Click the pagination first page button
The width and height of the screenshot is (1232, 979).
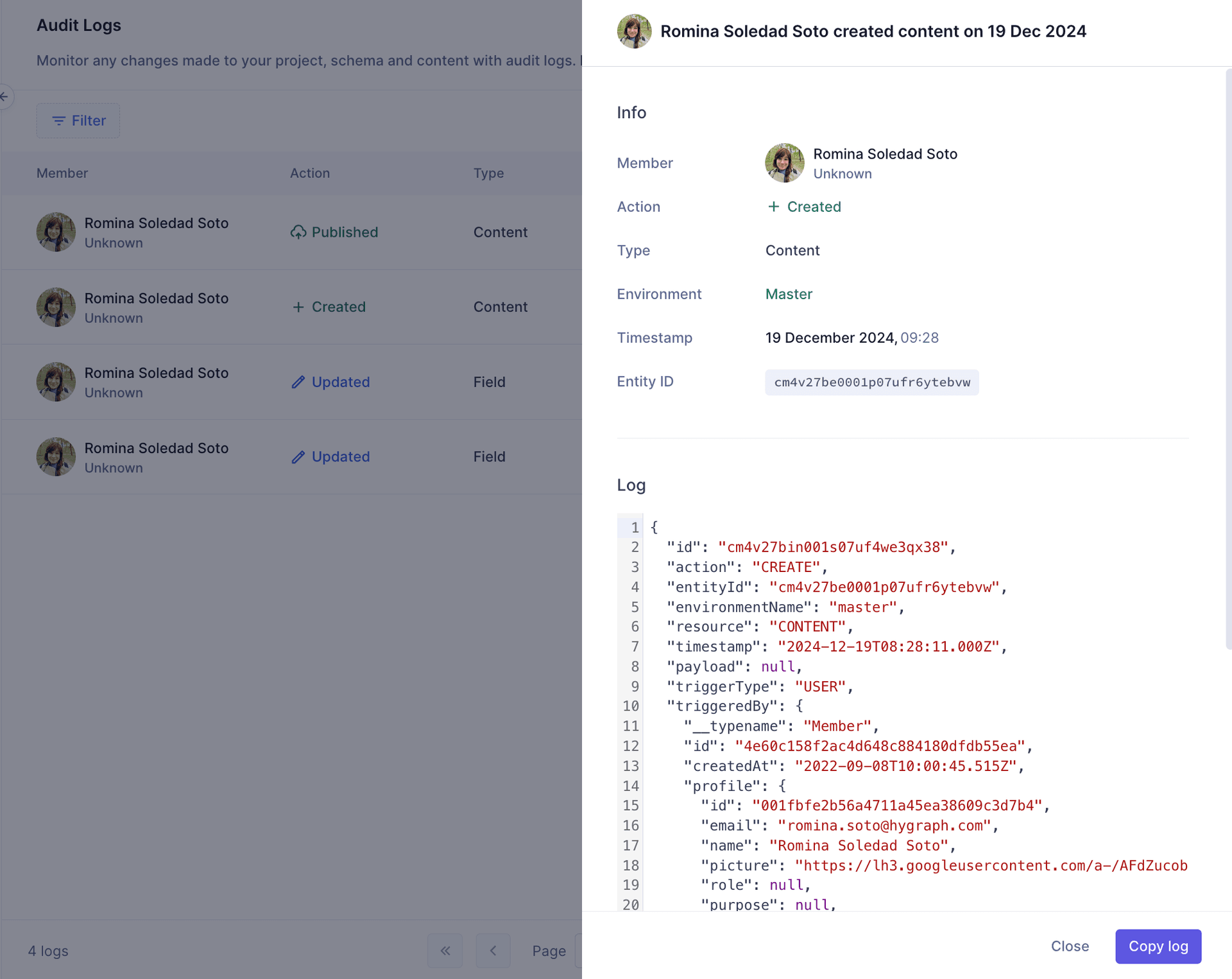tap(445, 950)
